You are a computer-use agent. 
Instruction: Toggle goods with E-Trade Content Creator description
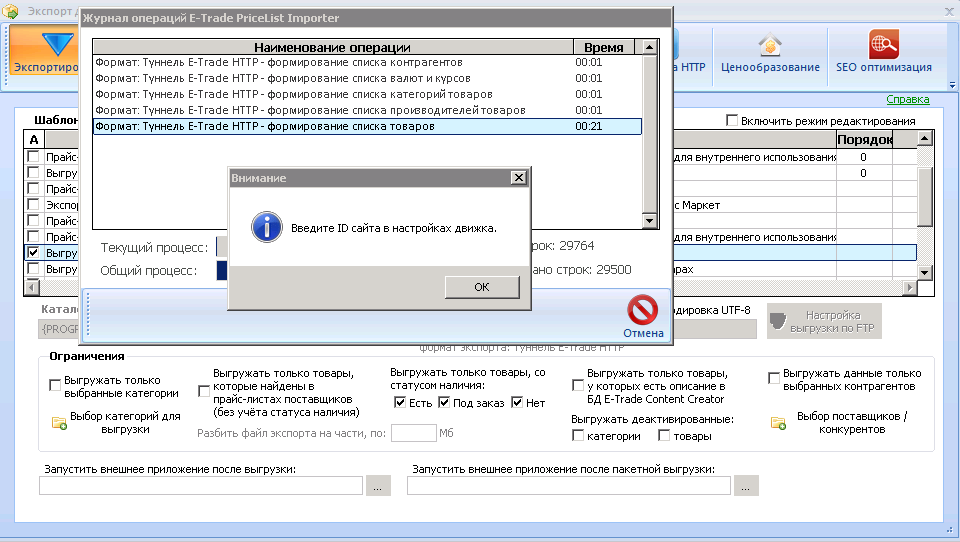pyautogui.click(x=577, y=385)
